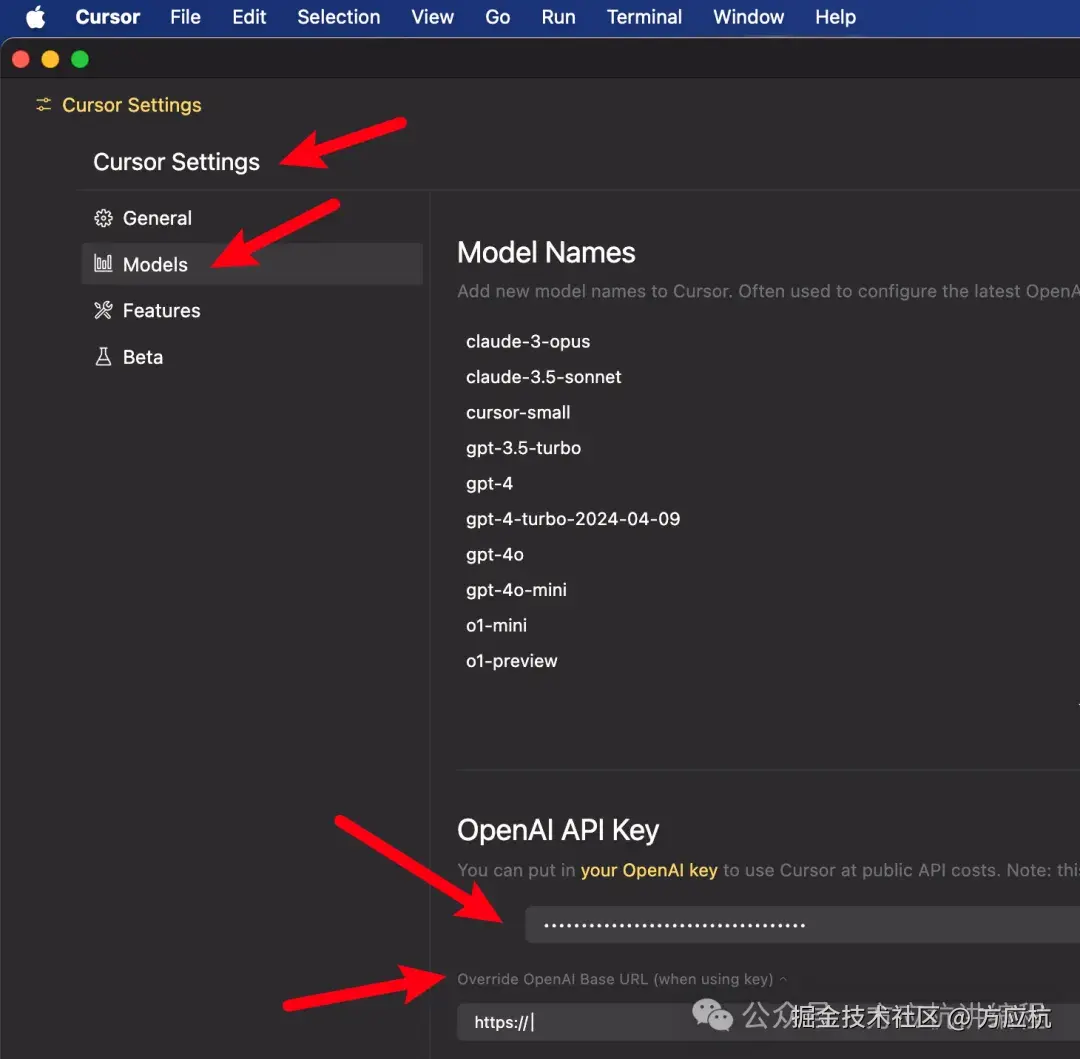
Task: Open the Terminal menu
Action: pos(644,17)
